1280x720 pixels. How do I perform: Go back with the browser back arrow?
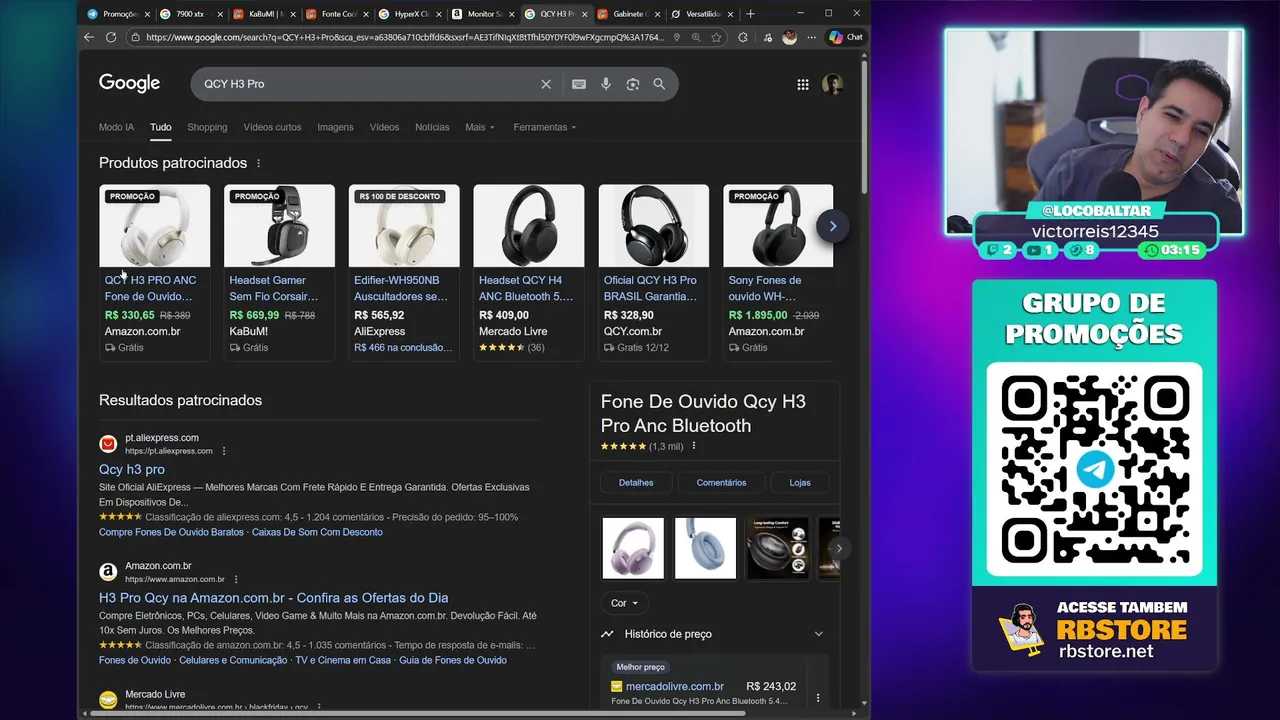click(x=89, y=37)
